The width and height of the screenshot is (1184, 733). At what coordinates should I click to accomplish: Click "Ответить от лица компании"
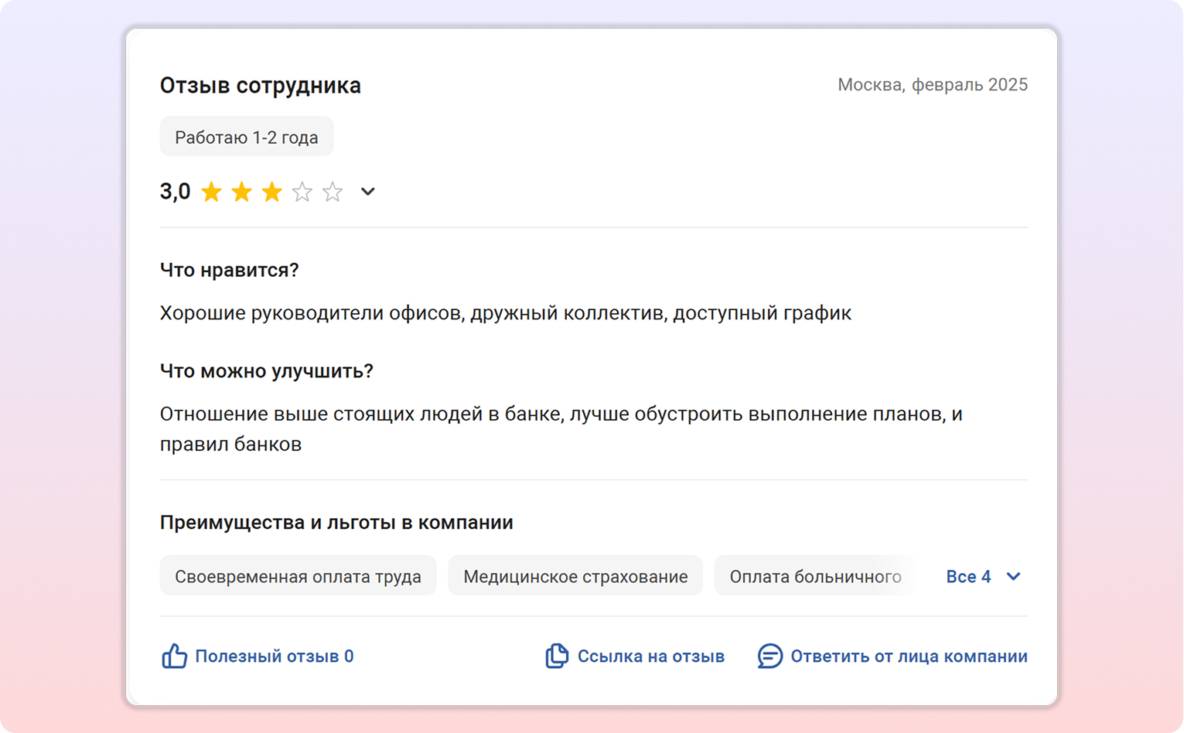click(x=909, y=657)
